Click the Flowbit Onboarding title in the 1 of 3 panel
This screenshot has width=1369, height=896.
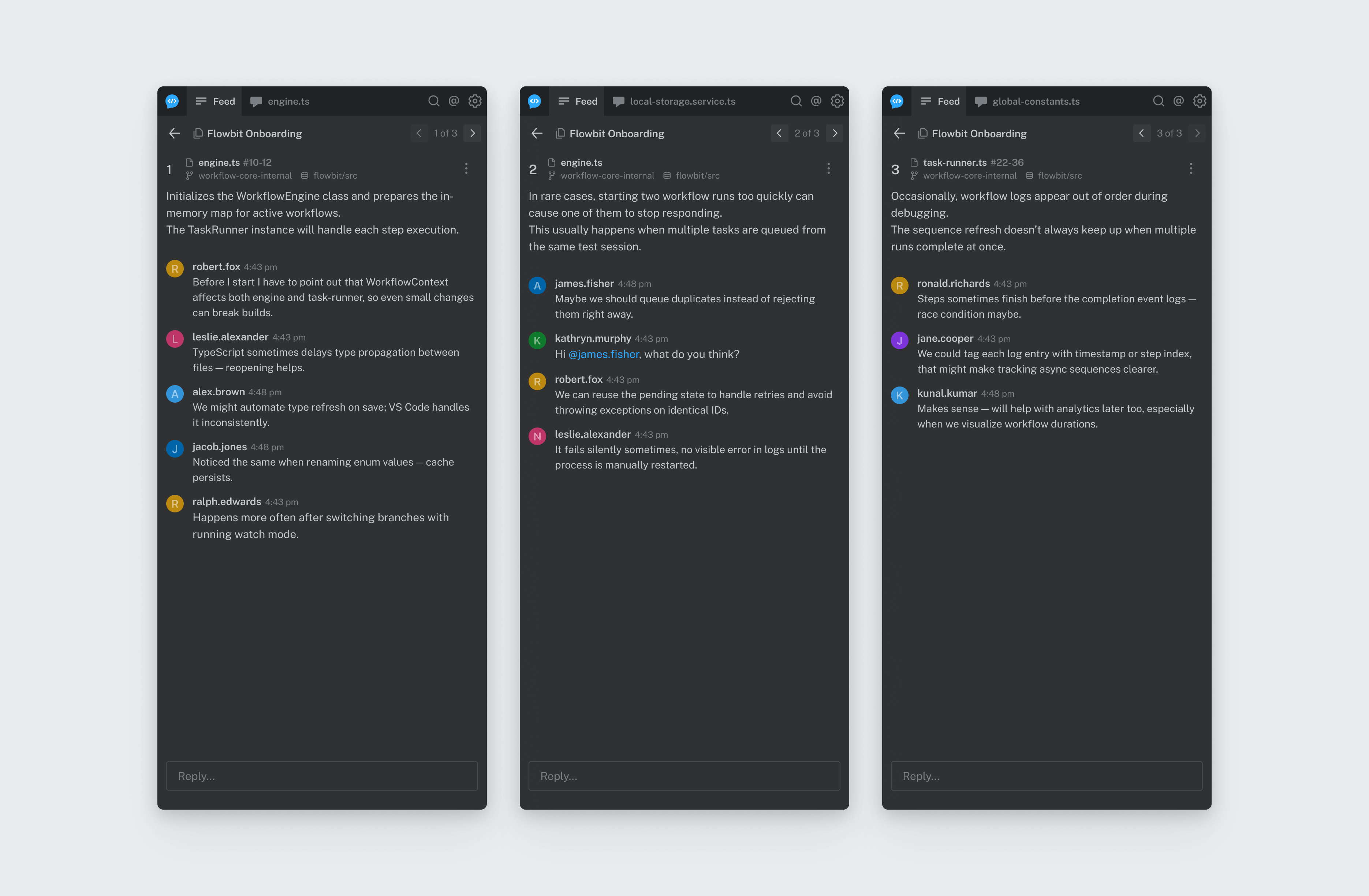[254, 134]
